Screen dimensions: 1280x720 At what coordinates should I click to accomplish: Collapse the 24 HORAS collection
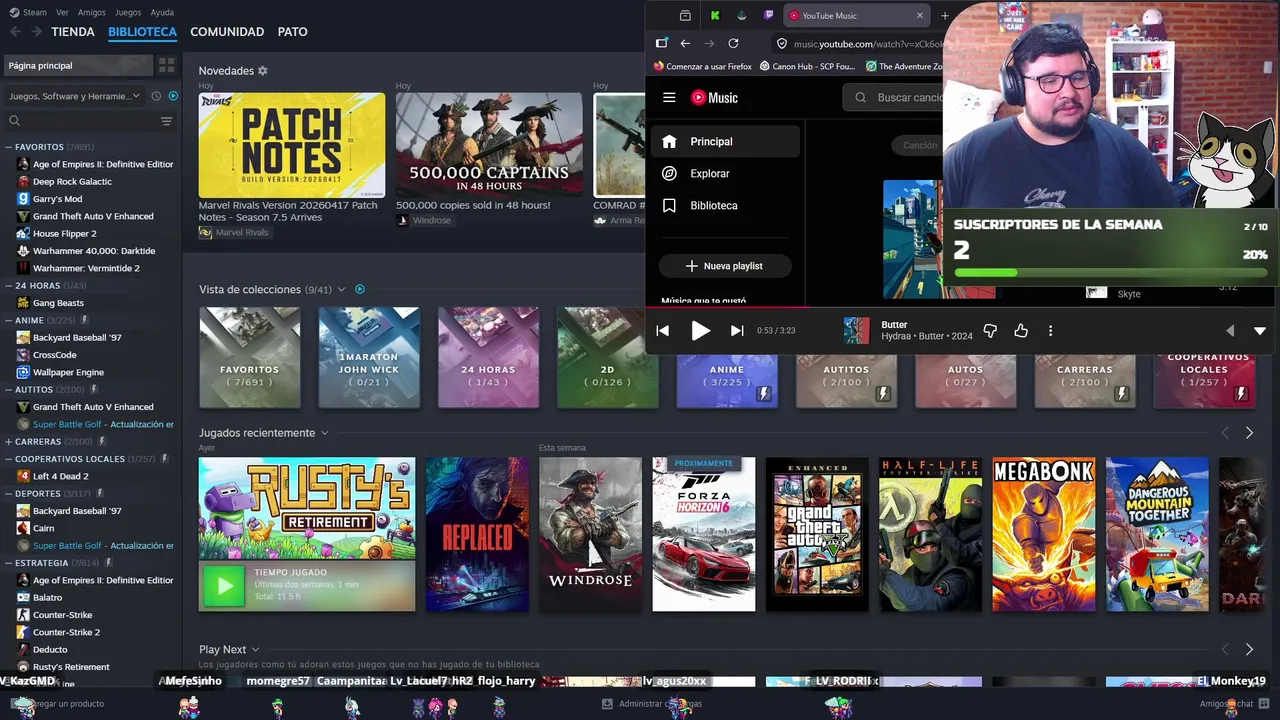click(8, 286)
